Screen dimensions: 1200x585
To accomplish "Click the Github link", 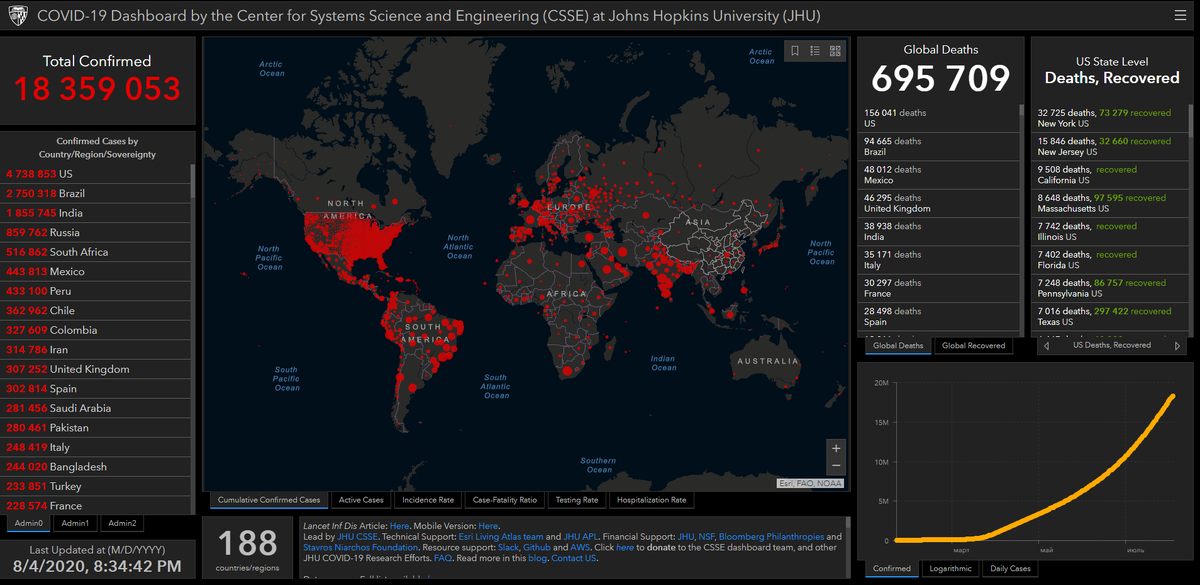I will [x=537, y=548].
